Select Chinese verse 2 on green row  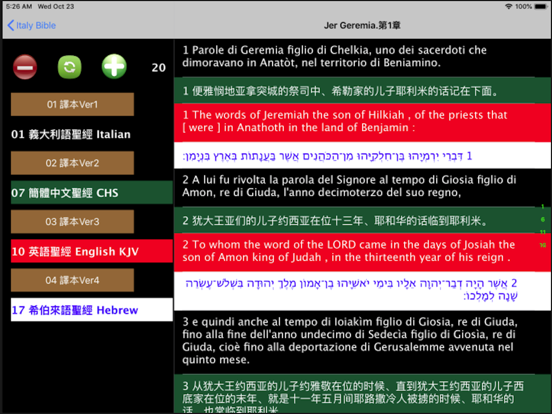click(363, 220)
